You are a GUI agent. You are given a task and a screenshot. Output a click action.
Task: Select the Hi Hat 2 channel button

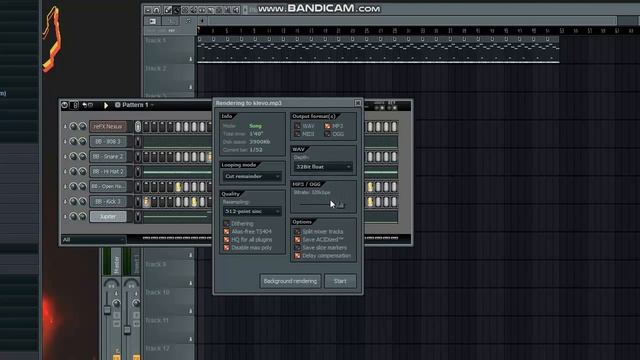[x=108, y=171]
